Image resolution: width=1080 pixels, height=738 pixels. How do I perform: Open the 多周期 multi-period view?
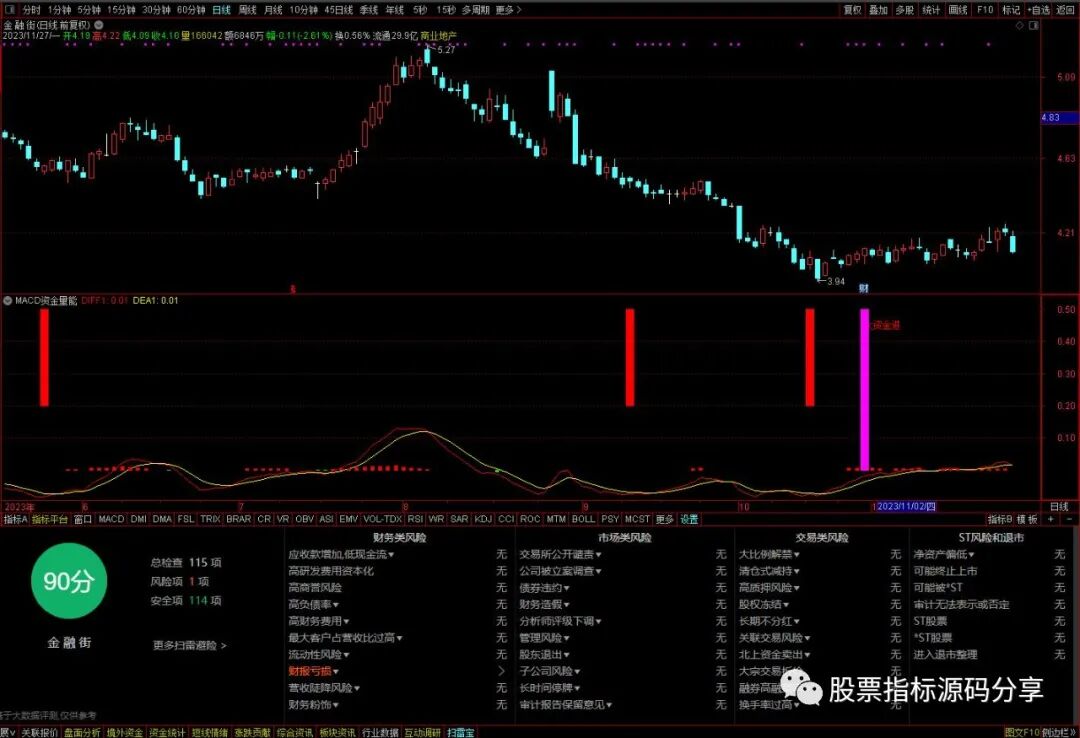point(475,10)
